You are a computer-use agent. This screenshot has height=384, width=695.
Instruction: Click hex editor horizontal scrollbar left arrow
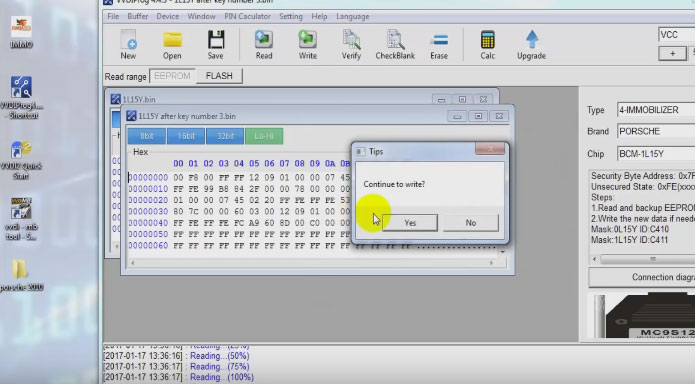click(x=132, y=263)
